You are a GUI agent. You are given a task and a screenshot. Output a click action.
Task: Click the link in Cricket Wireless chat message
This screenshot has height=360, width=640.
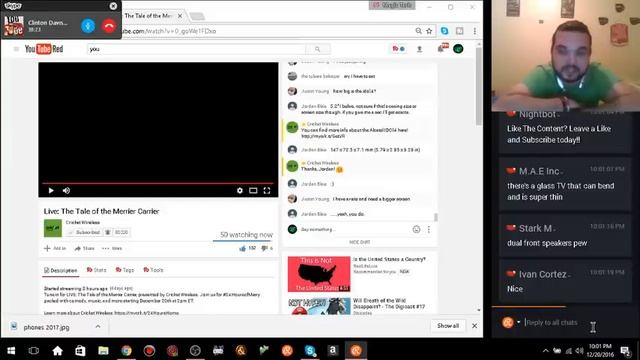click(x=323, y=136)
